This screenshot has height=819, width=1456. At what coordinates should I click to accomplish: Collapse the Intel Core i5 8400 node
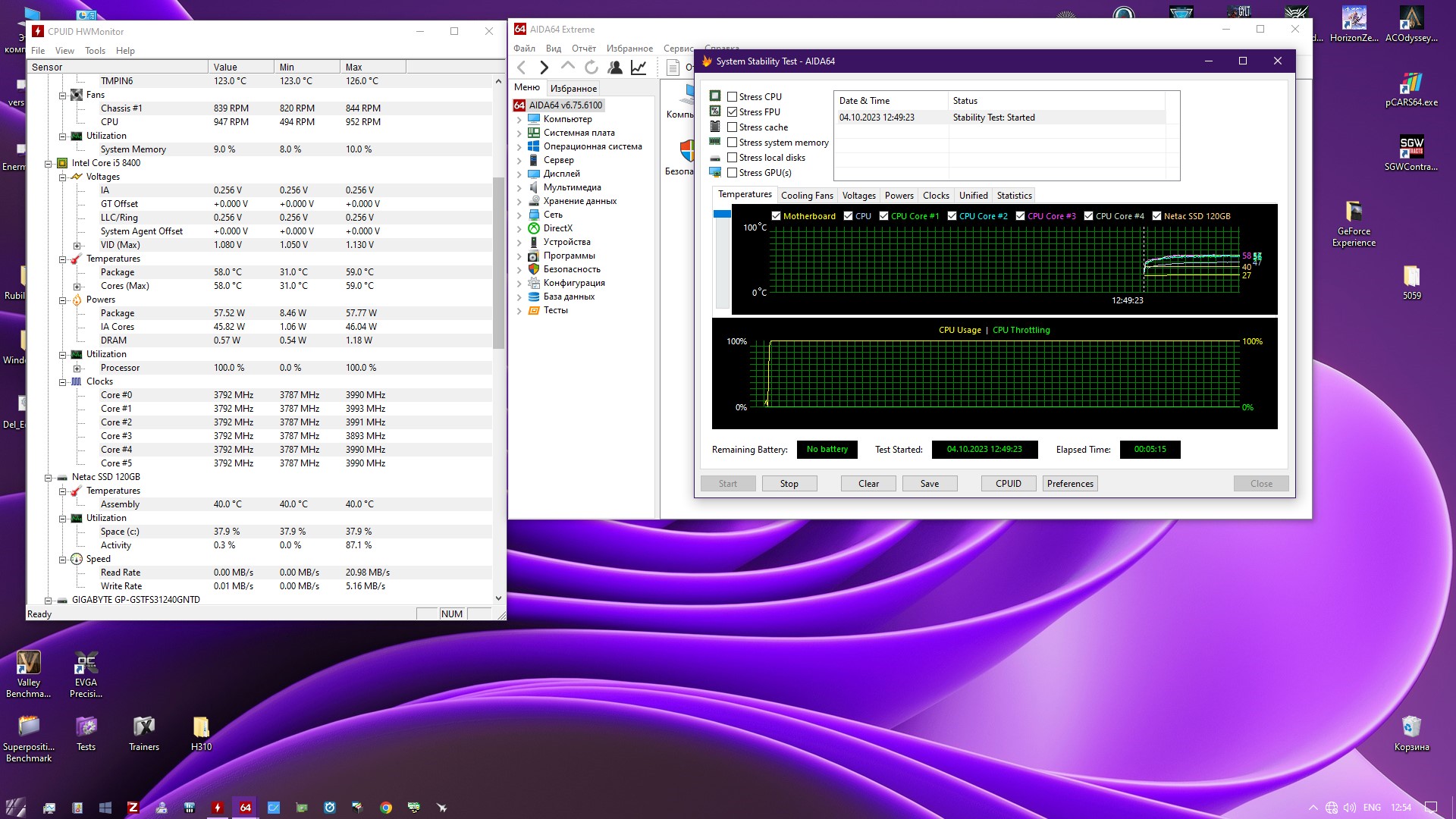point(49,163)
